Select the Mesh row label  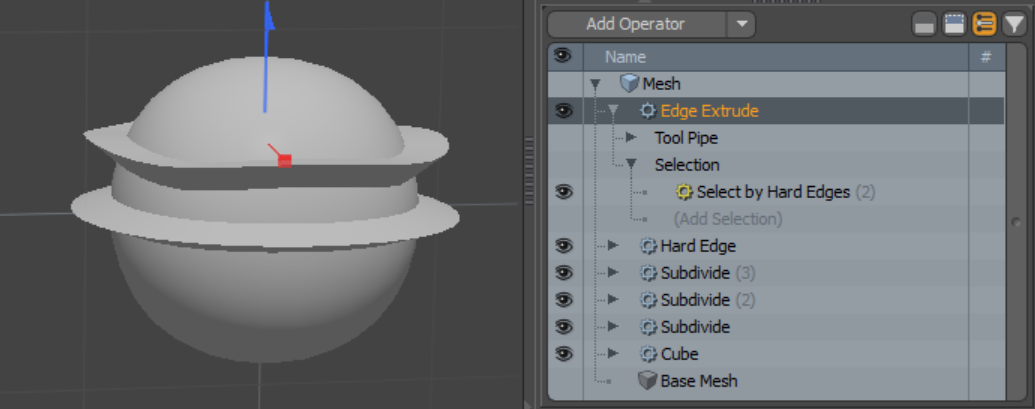pos(661,84)
